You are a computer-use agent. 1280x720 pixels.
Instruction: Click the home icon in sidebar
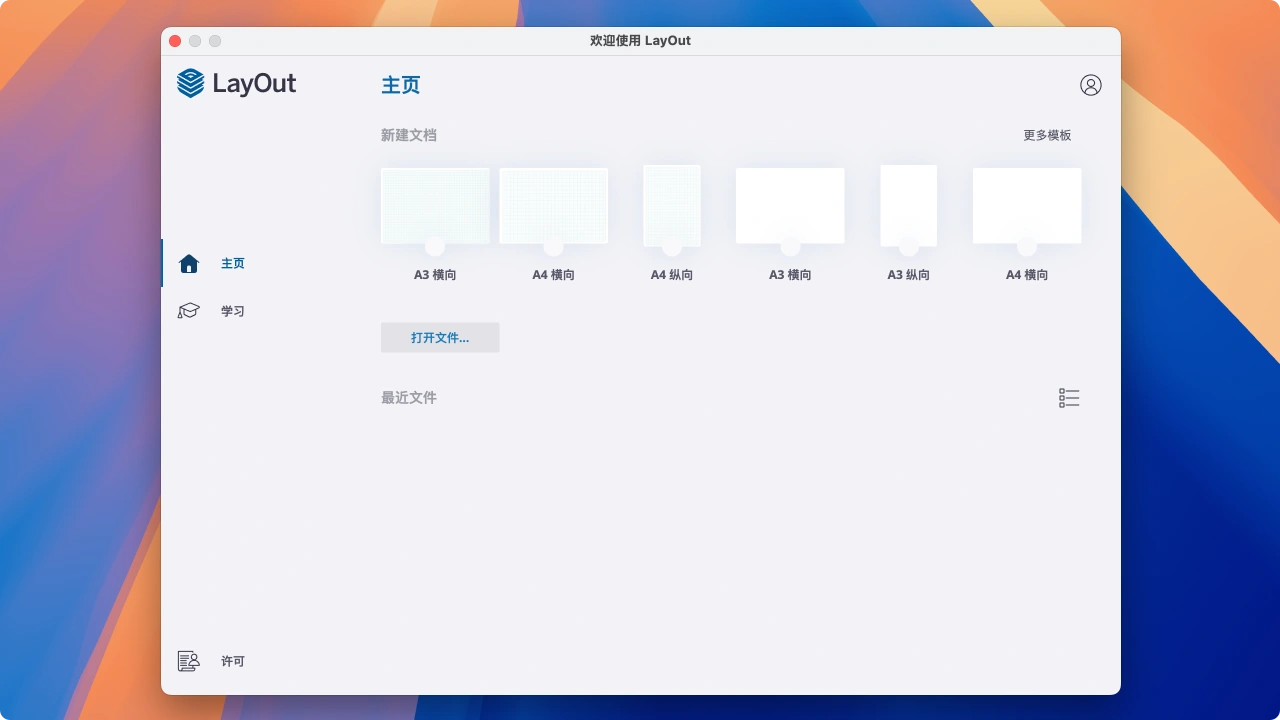tap(189, 263)
